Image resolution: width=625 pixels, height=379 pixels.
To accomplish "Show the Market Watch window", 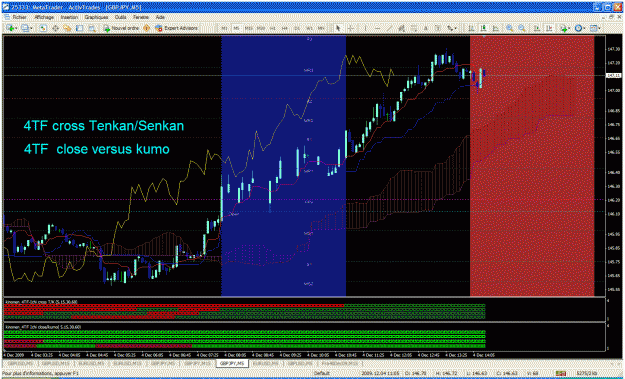I will (x=43, y=28).
